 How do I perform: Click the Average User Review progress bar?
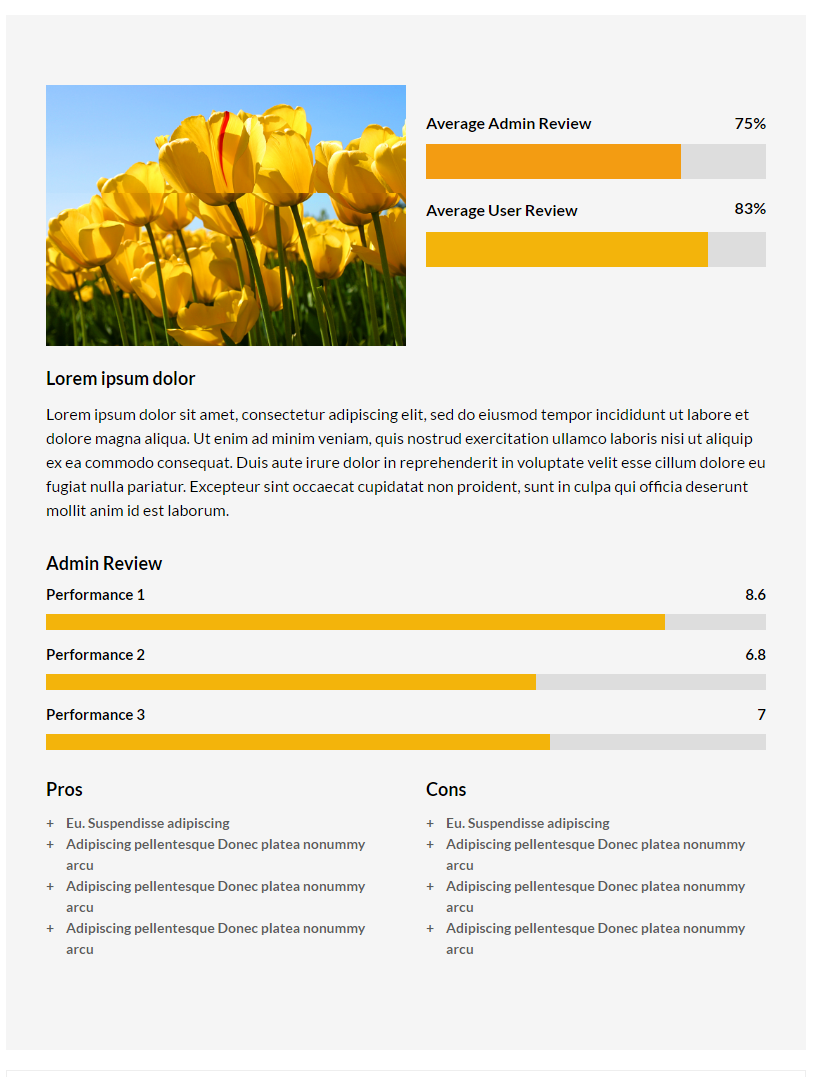pyautogui.click(x=596, y=249)
